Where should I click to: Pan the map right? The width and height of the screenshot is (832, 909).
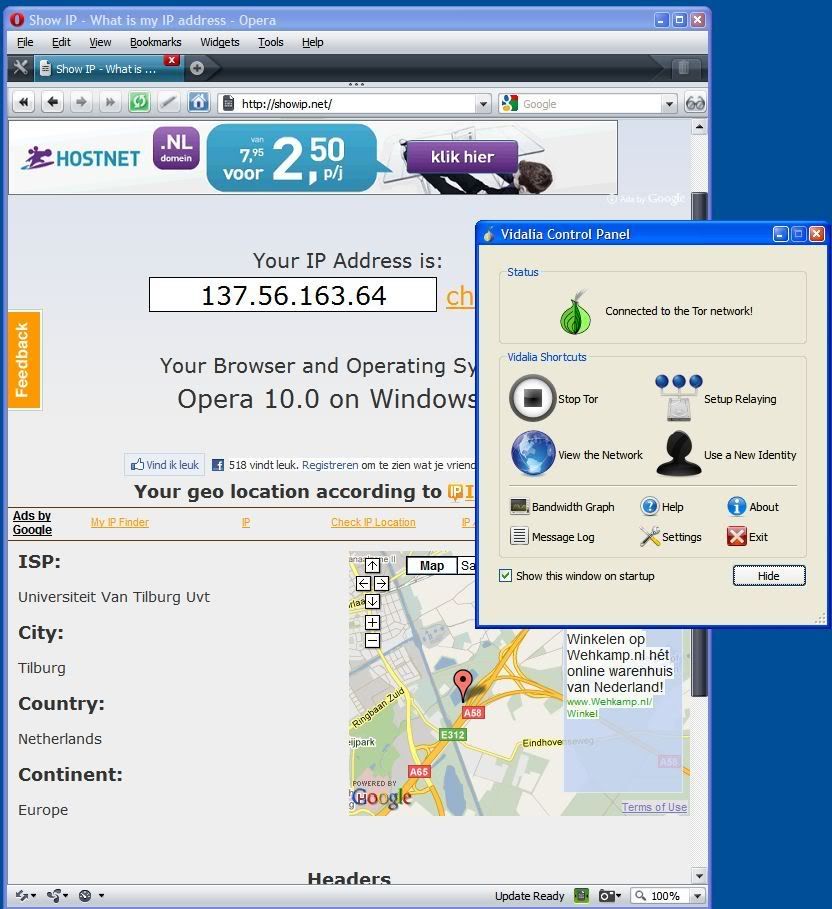pyautogui.click(x=382, y=583)
